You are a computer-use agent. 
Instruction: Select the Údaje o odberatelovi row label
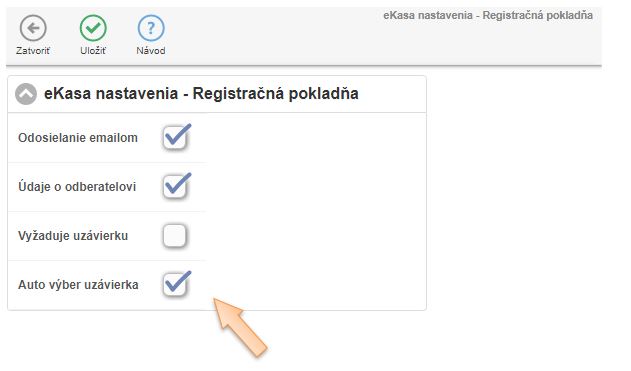point(77,187)
